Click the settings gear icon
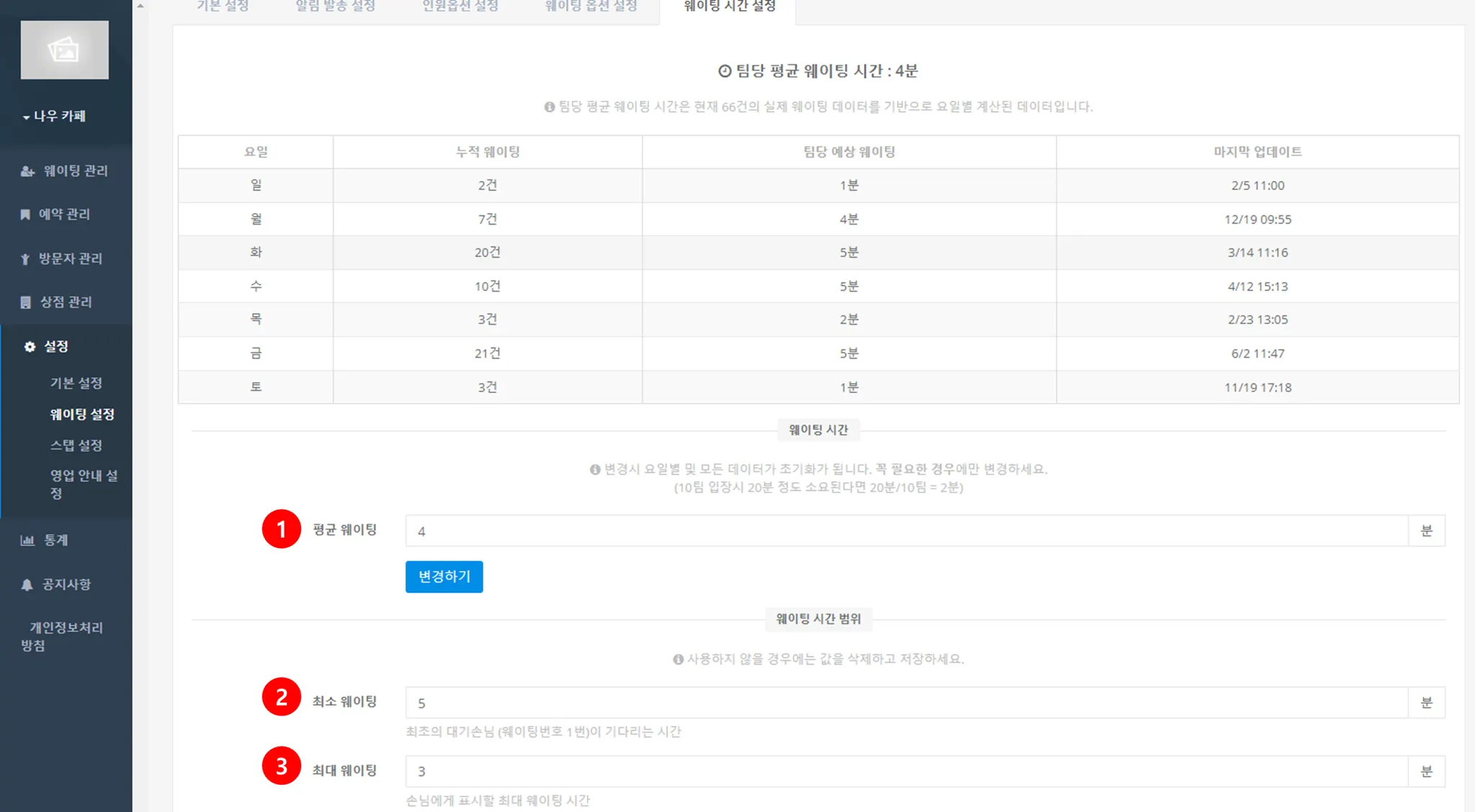This screenshot has height=812, width=1475. pos(30,347)
